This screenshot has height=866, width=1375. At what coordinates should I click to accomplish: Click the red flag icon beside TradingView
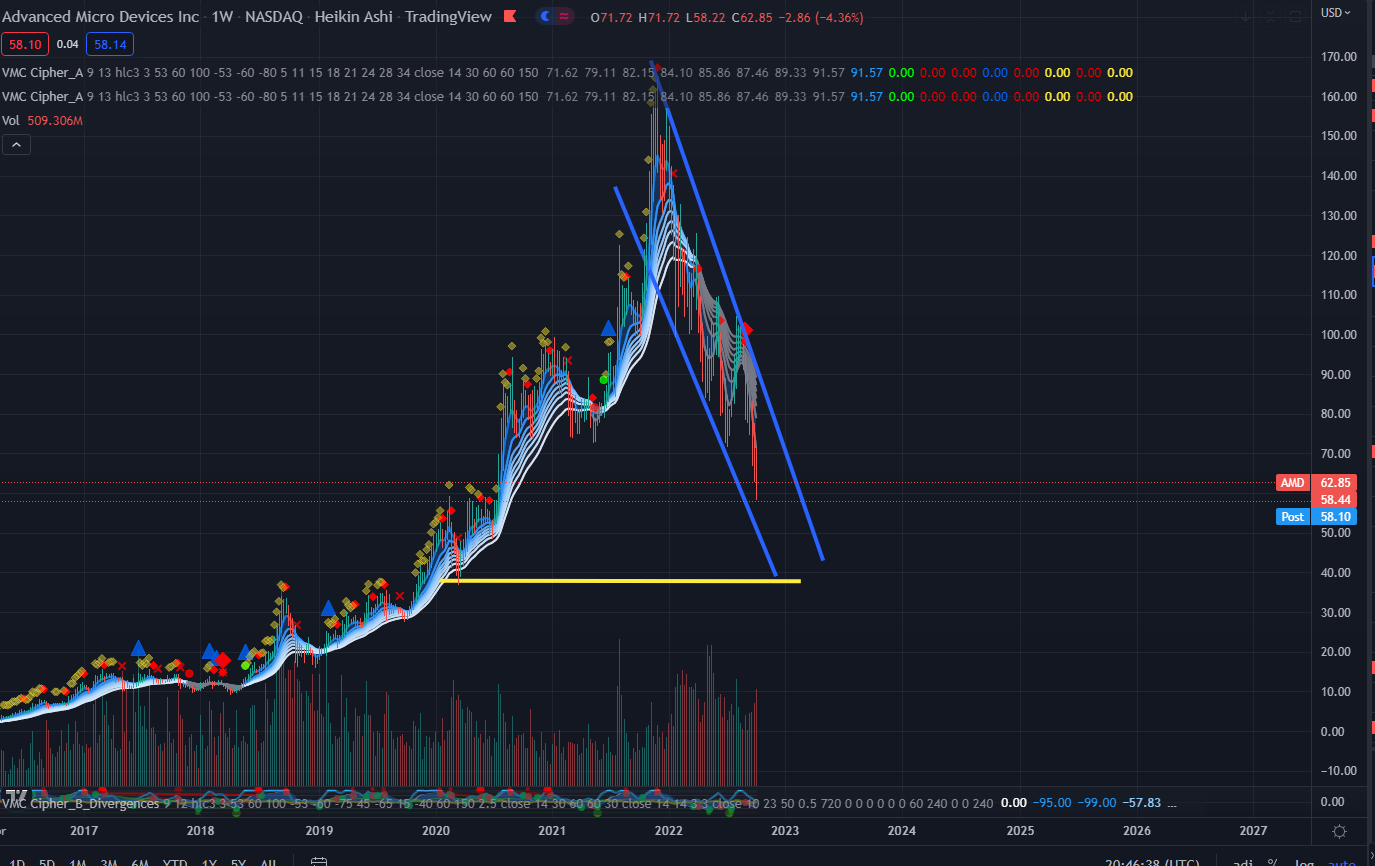point(510,16)
